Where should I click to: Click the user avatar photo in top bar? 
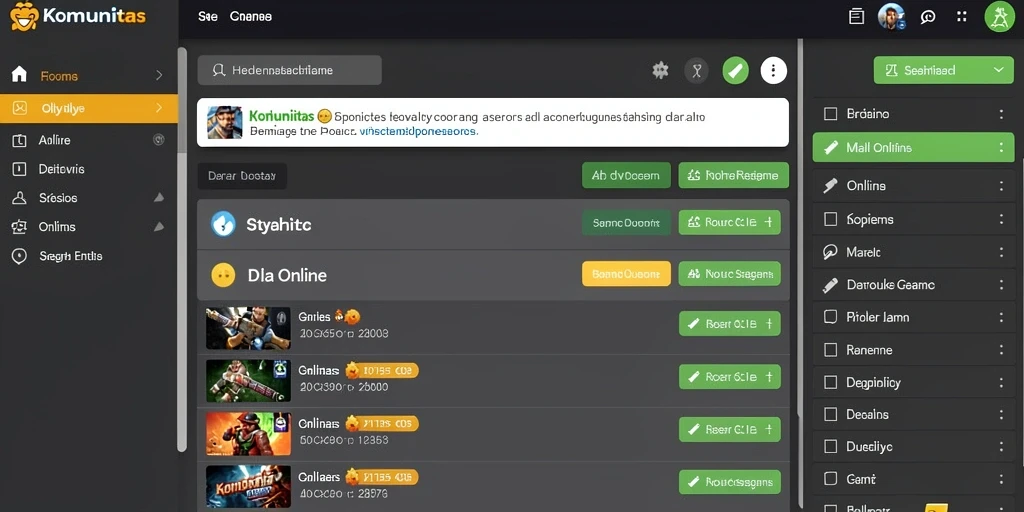tap(891, 16)
